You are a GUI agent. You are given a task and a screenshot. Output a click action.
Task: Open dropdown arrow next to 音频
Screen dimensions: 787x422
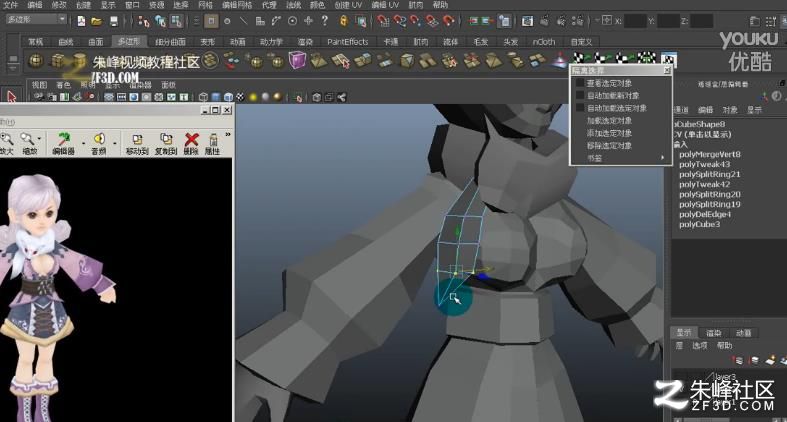(115, 144)
